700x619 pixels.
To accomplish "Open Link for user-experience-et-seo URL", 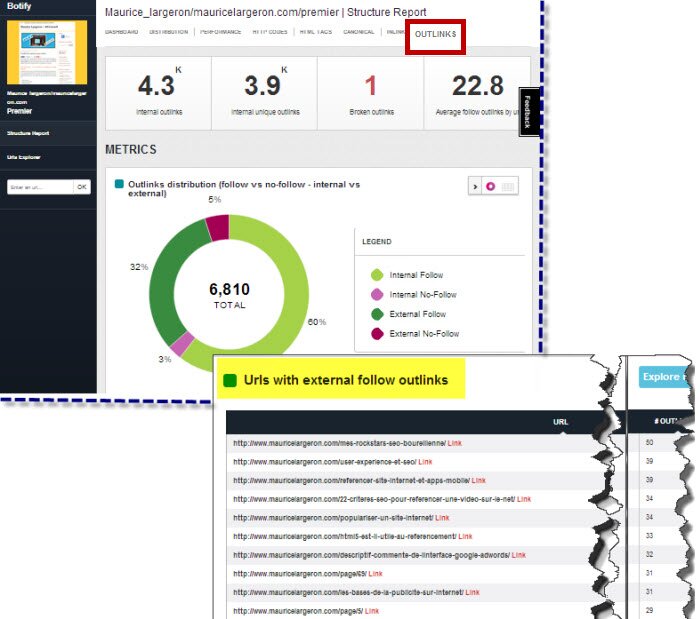I will tap(425, 462).
